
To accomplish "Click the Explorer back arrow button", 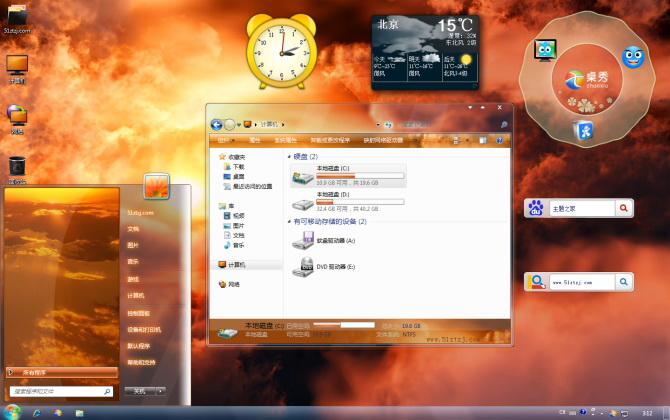I will point(216,124).
